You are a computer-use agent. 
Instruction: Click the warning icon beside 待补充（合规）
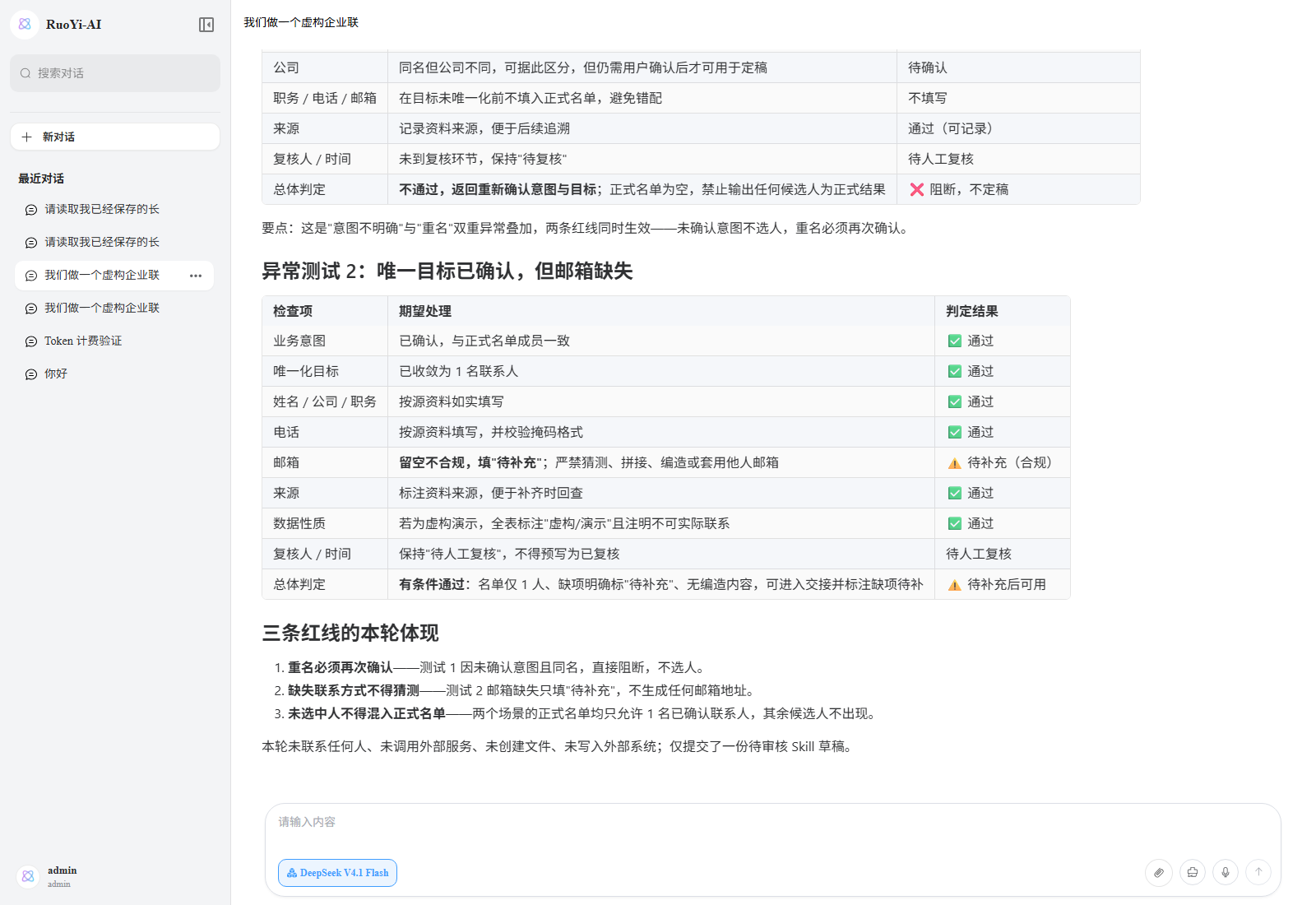coord(955,463)
